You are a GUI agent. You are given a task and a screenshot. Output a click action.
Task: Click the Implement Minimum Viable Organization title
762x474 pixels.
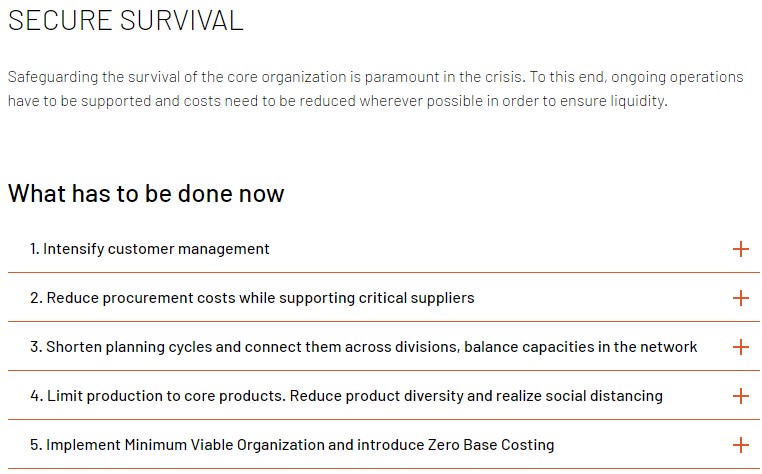[x=292, y=445]
